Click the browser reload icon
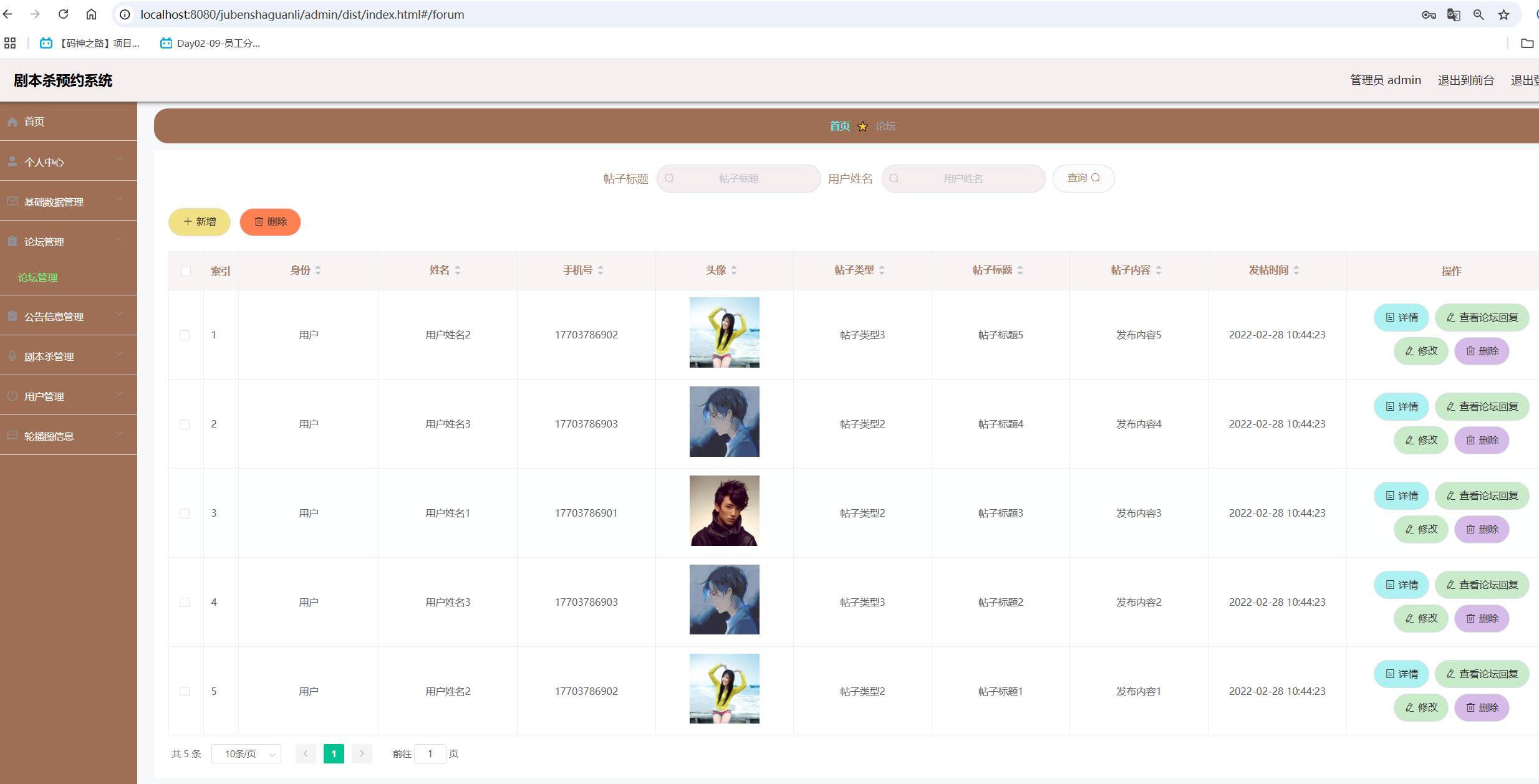Screen dimensions: 1539x784 pyautogui.click(x=63, y=14)
